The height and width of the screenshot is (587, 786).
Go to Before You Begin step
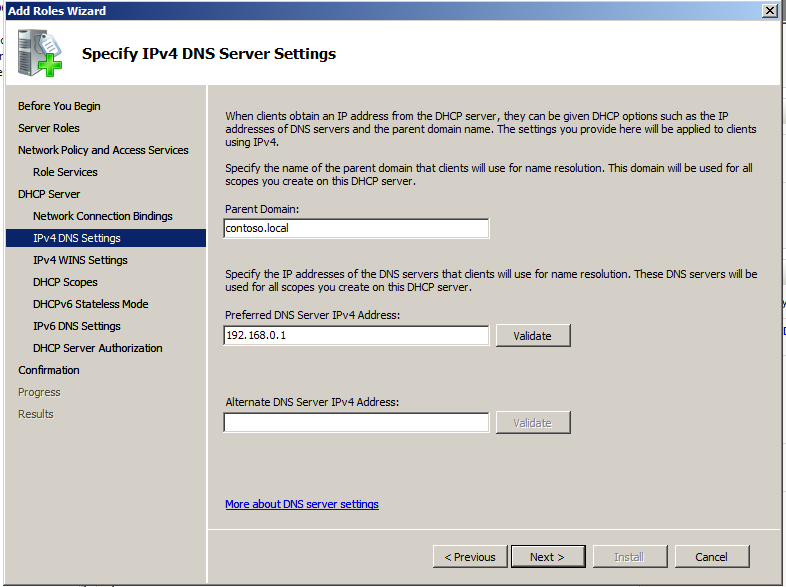tap(59, 106)
